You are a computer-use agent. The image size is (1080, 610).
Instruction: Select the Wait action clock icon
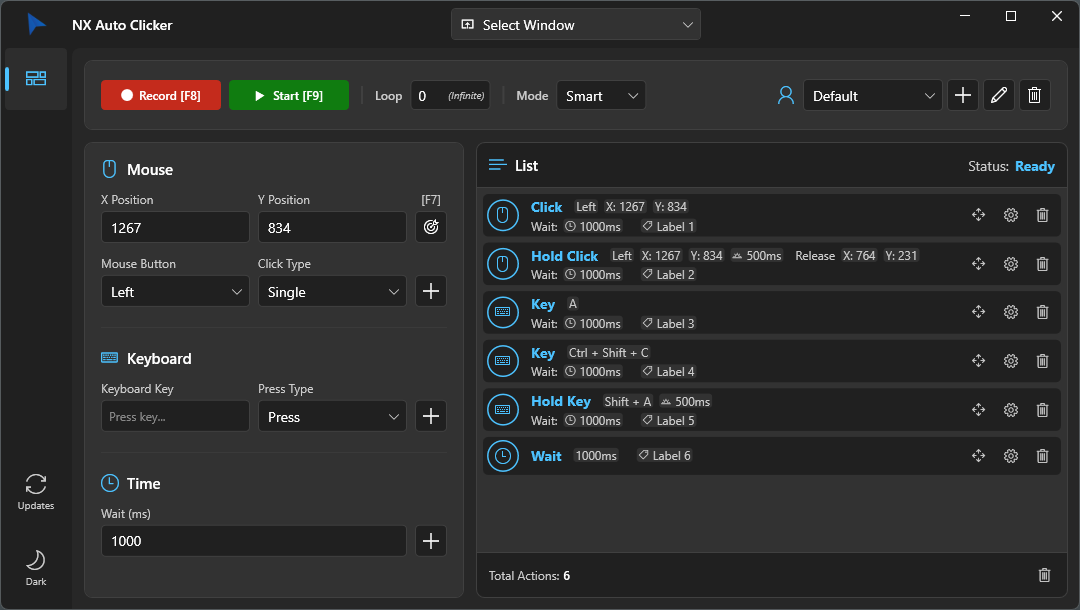[x=503, y=456]
